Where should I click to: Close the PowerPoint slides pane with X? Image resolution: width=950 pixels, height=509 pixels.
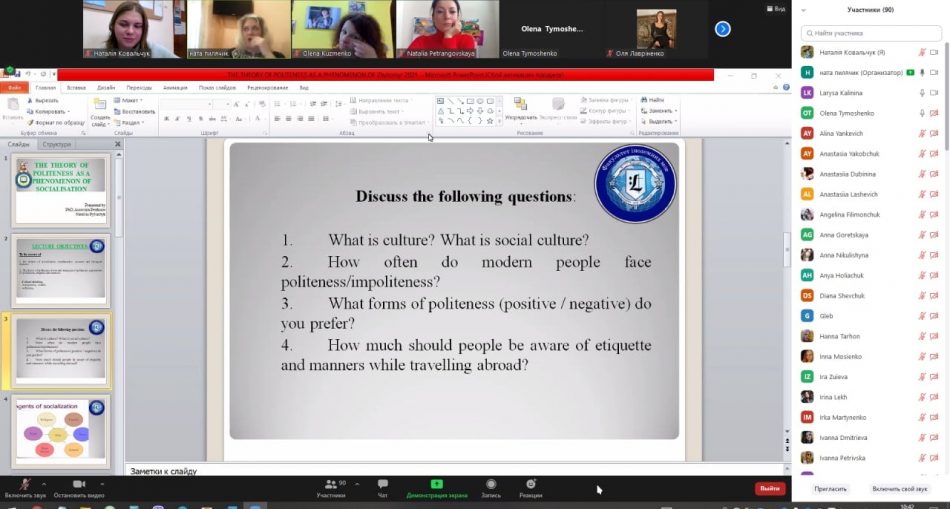(x=117, y=144)
